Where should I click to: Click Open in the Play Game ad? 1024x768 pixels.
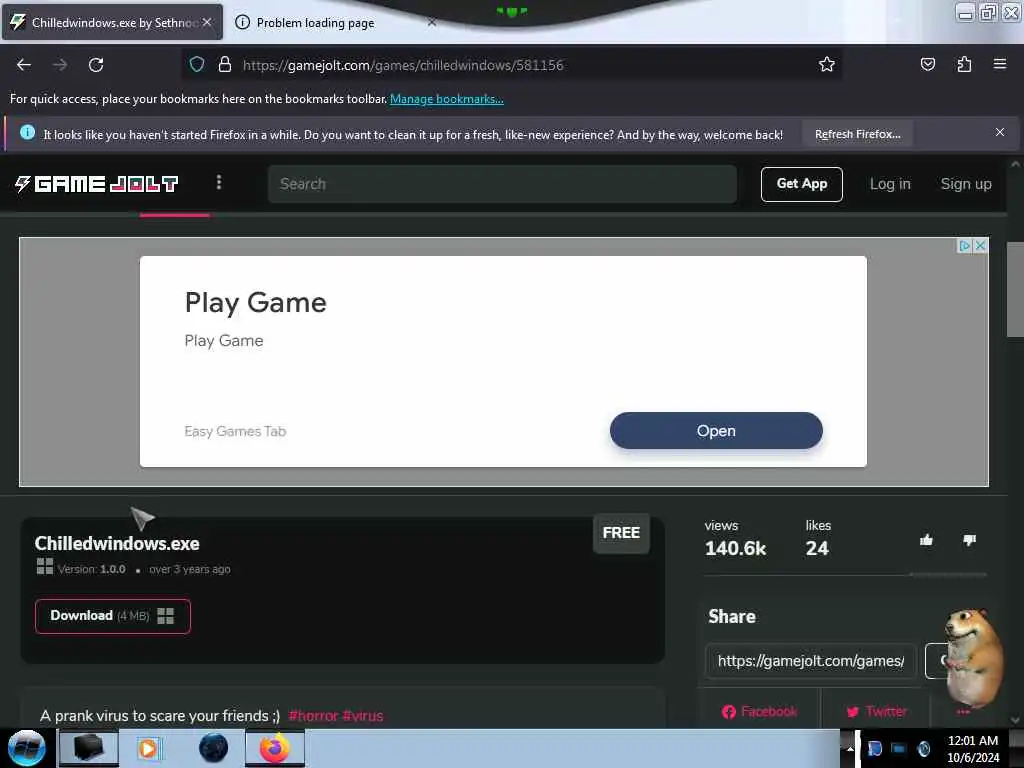pos(716,430)
